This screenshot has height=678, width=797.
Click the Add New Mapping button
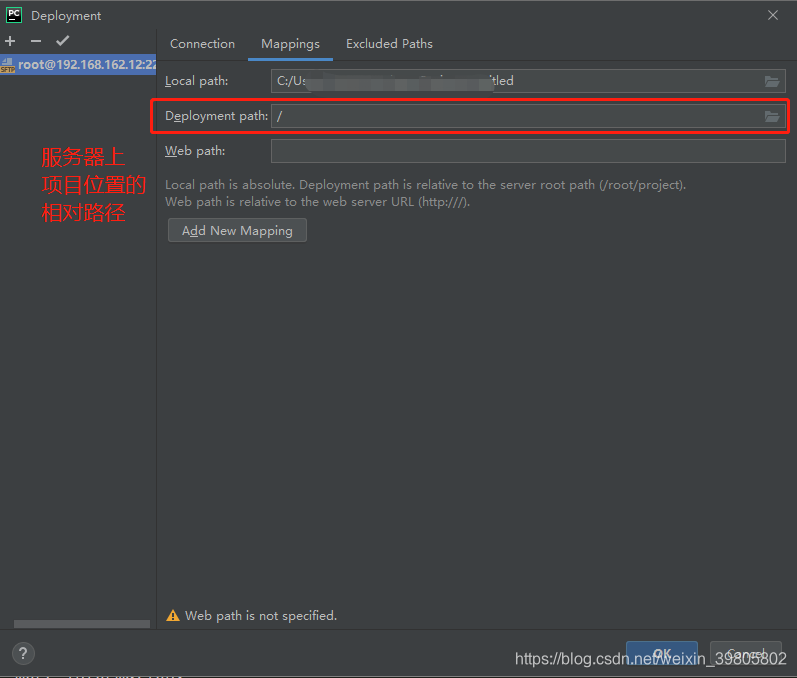(x=237, y=231)
